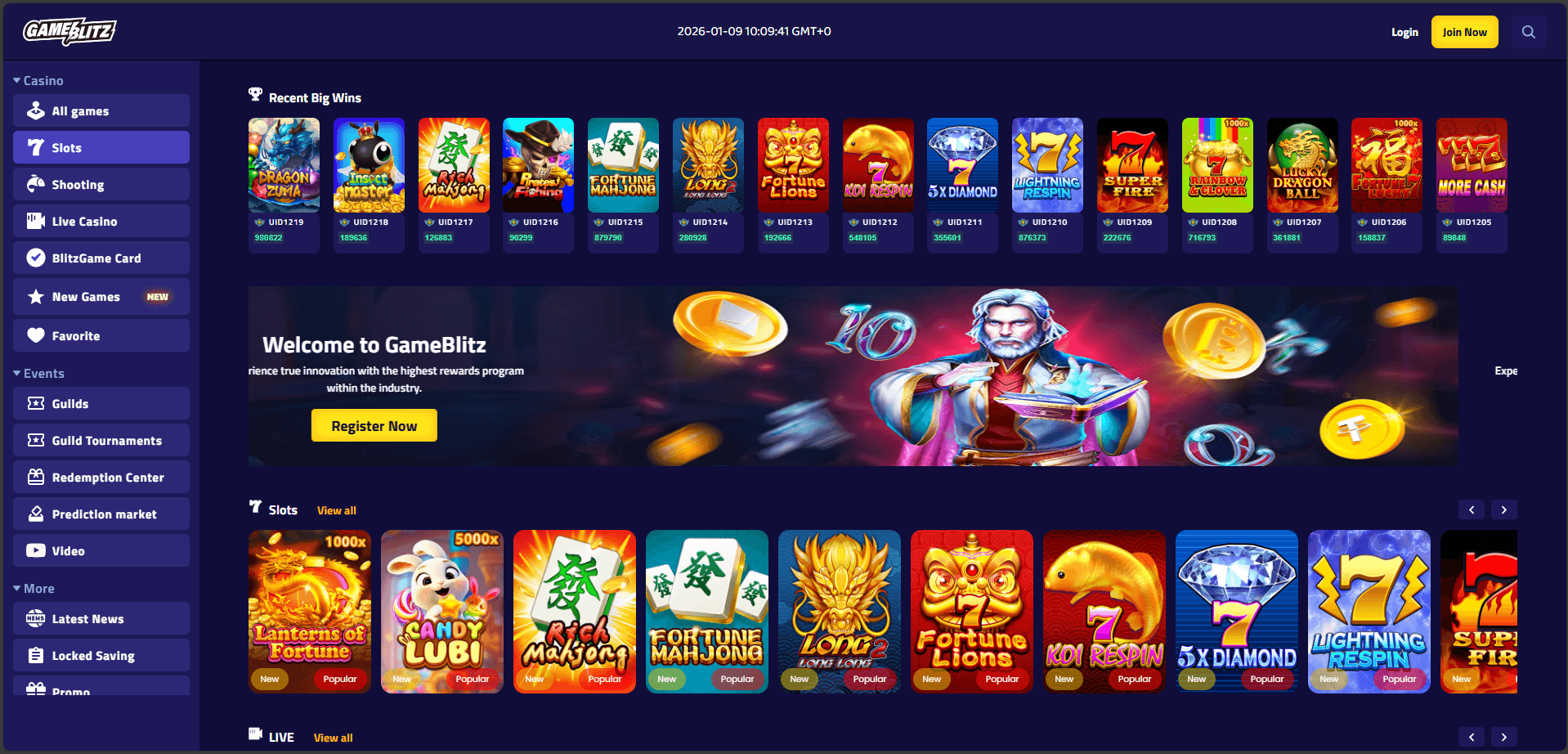The width and height of the screenshot is (1568, 754).
Task: Select Slots in the sidebar menu
Action: click(101, 147)
